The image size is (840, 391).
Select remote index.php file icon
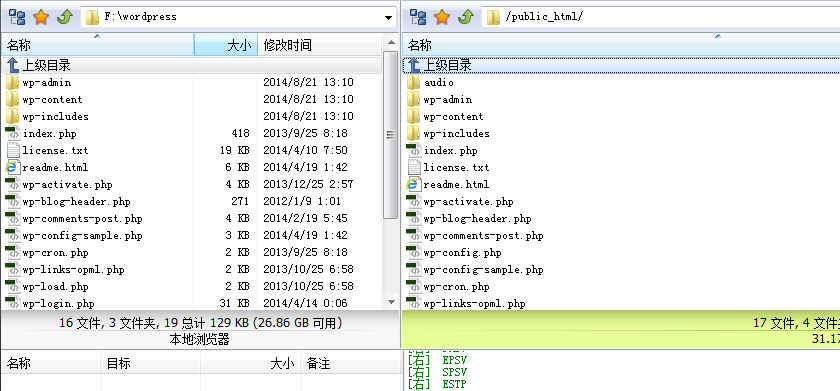pos(414,151)
